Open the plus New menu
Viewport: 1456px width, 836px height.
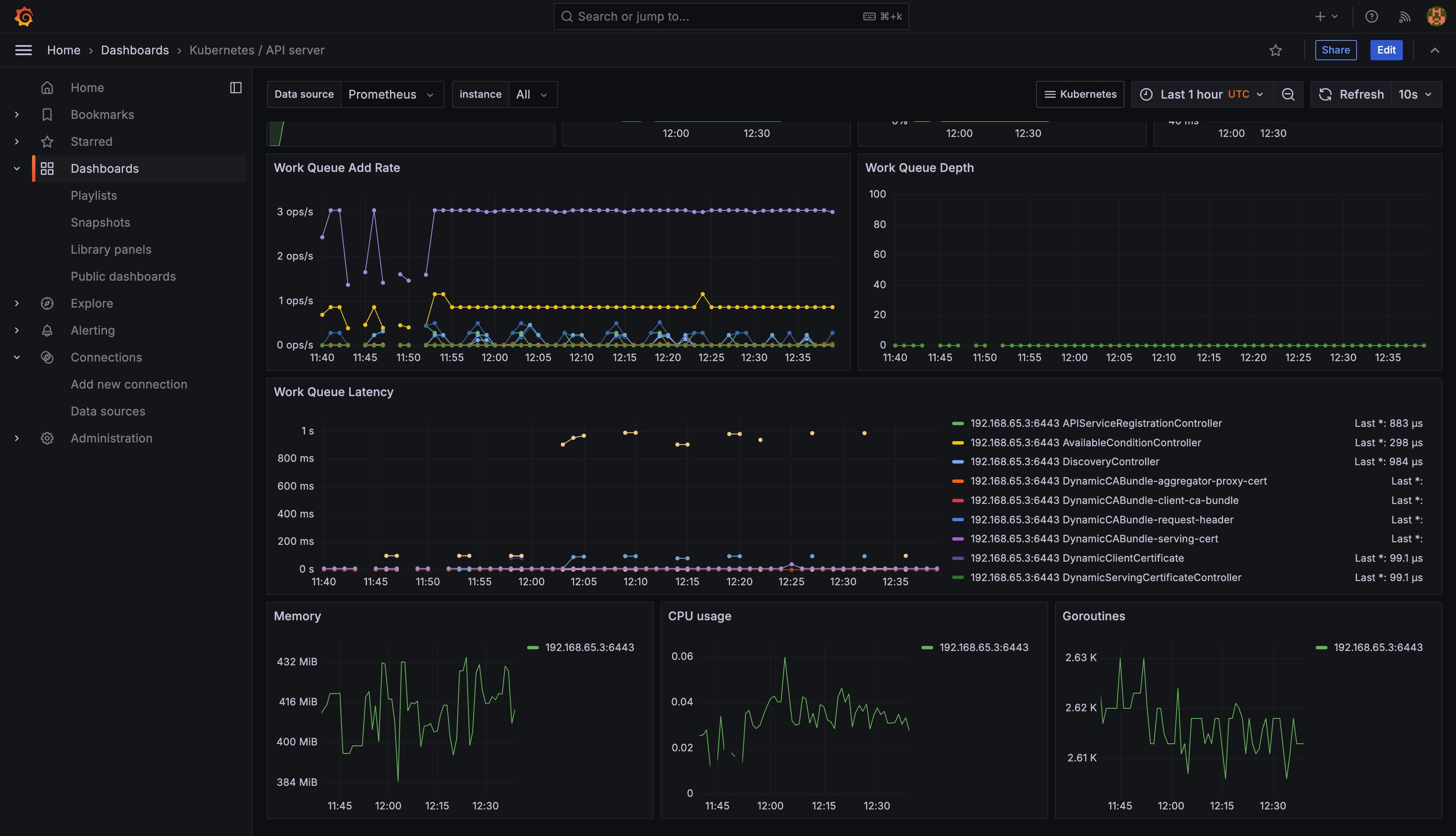point(1326,16)
